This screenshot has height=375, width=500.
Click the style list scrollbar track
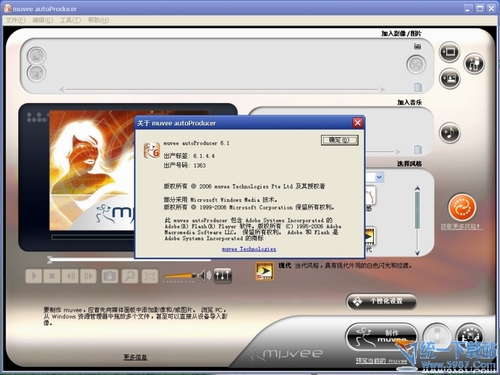[417, 220]
